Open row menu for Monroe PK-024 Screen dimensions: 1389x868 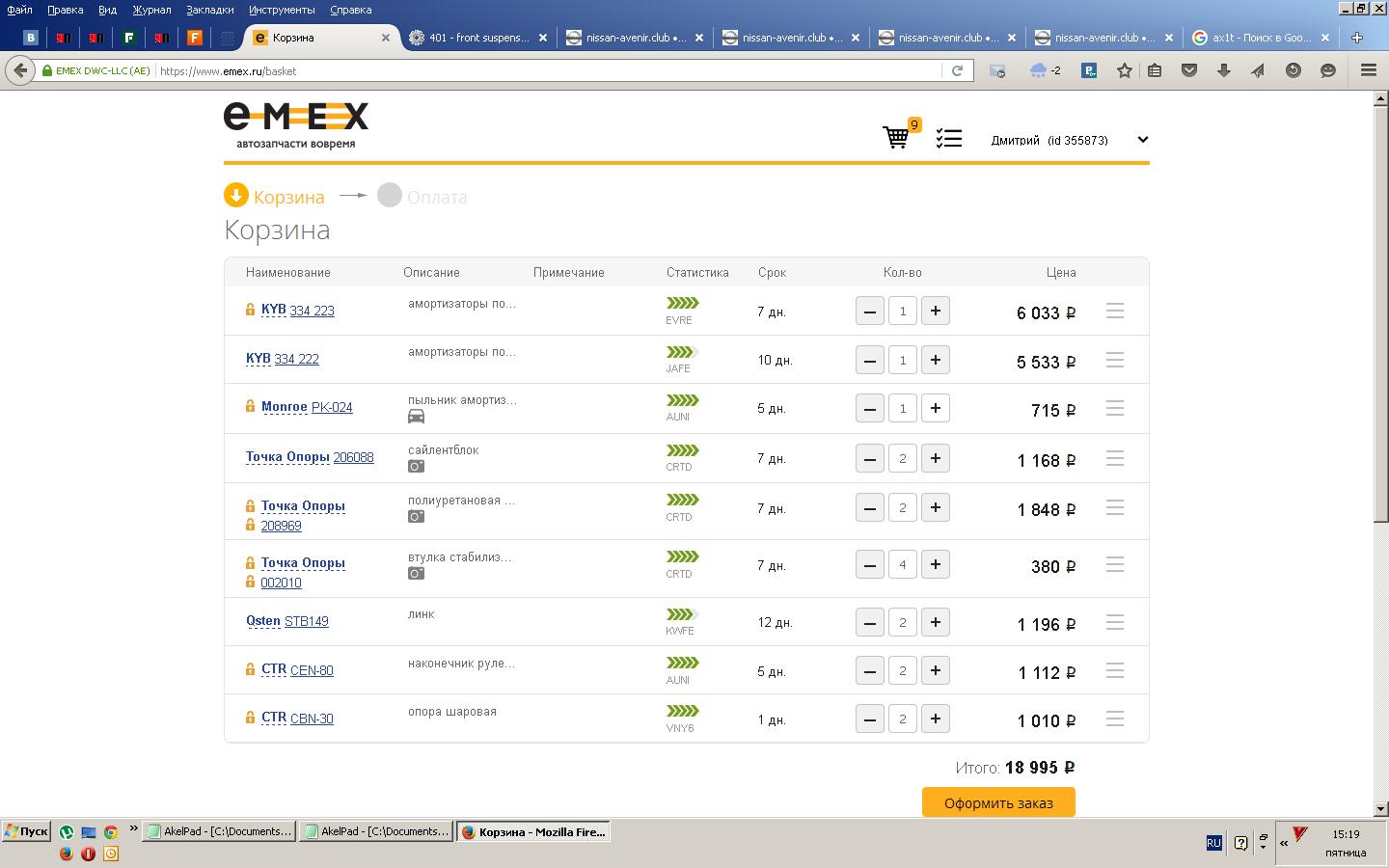tap(1115, 408)
